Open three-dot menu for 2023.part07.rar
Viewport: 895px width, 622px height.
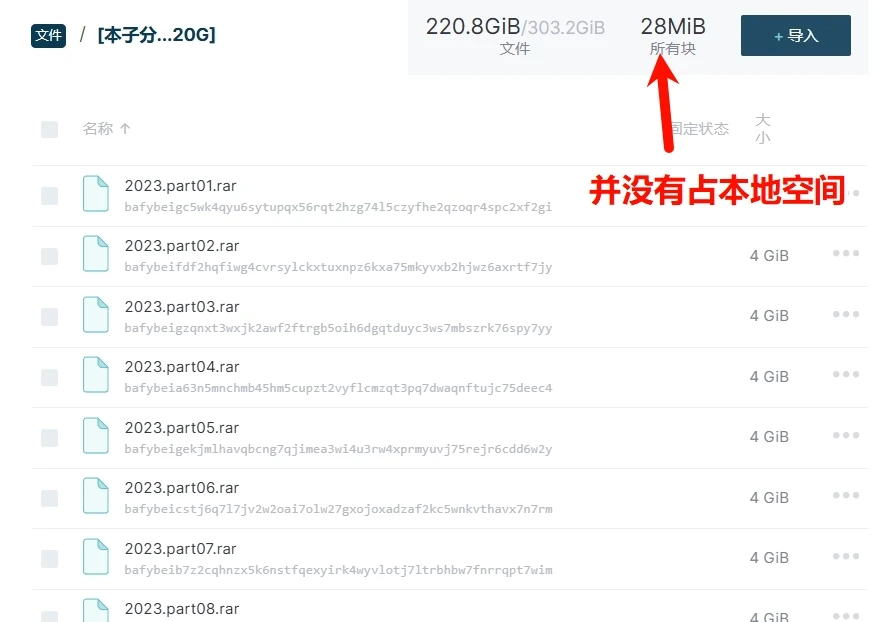[846, 556]
